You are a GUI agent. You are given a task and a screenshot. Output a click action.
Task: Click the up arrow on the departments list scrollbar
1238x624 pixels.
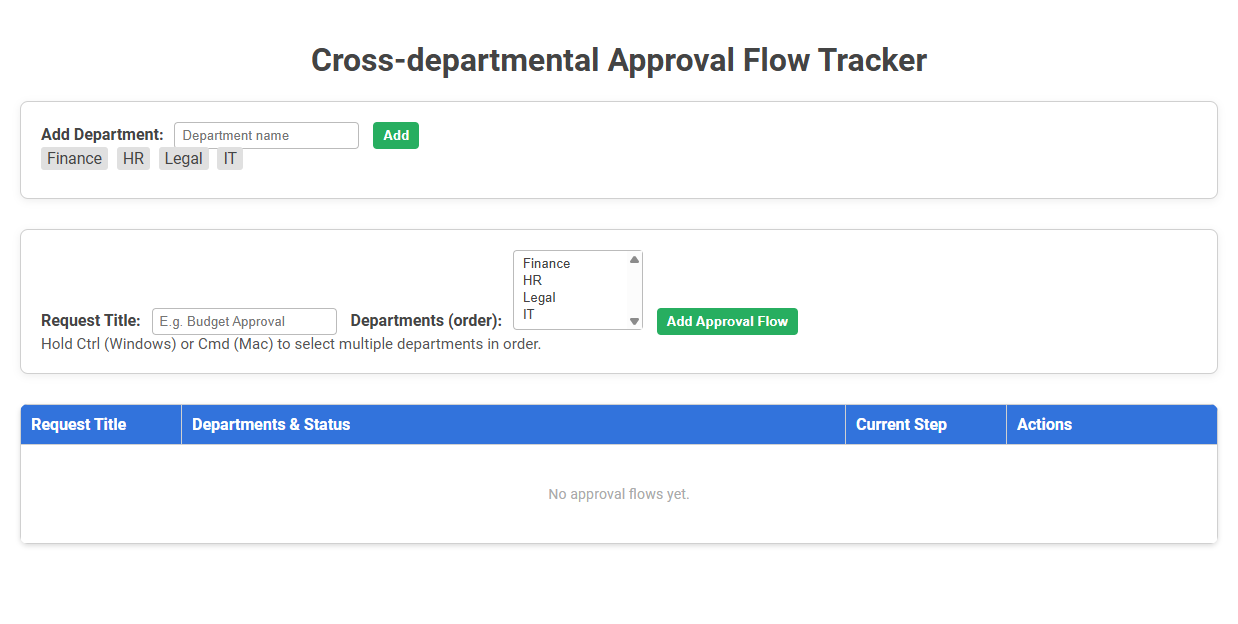pos(634,259)
